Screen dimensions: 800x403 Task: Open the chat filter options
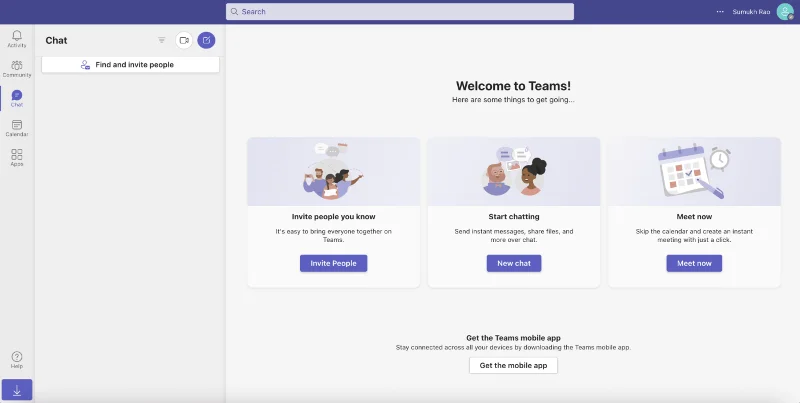tap(162, 40)
